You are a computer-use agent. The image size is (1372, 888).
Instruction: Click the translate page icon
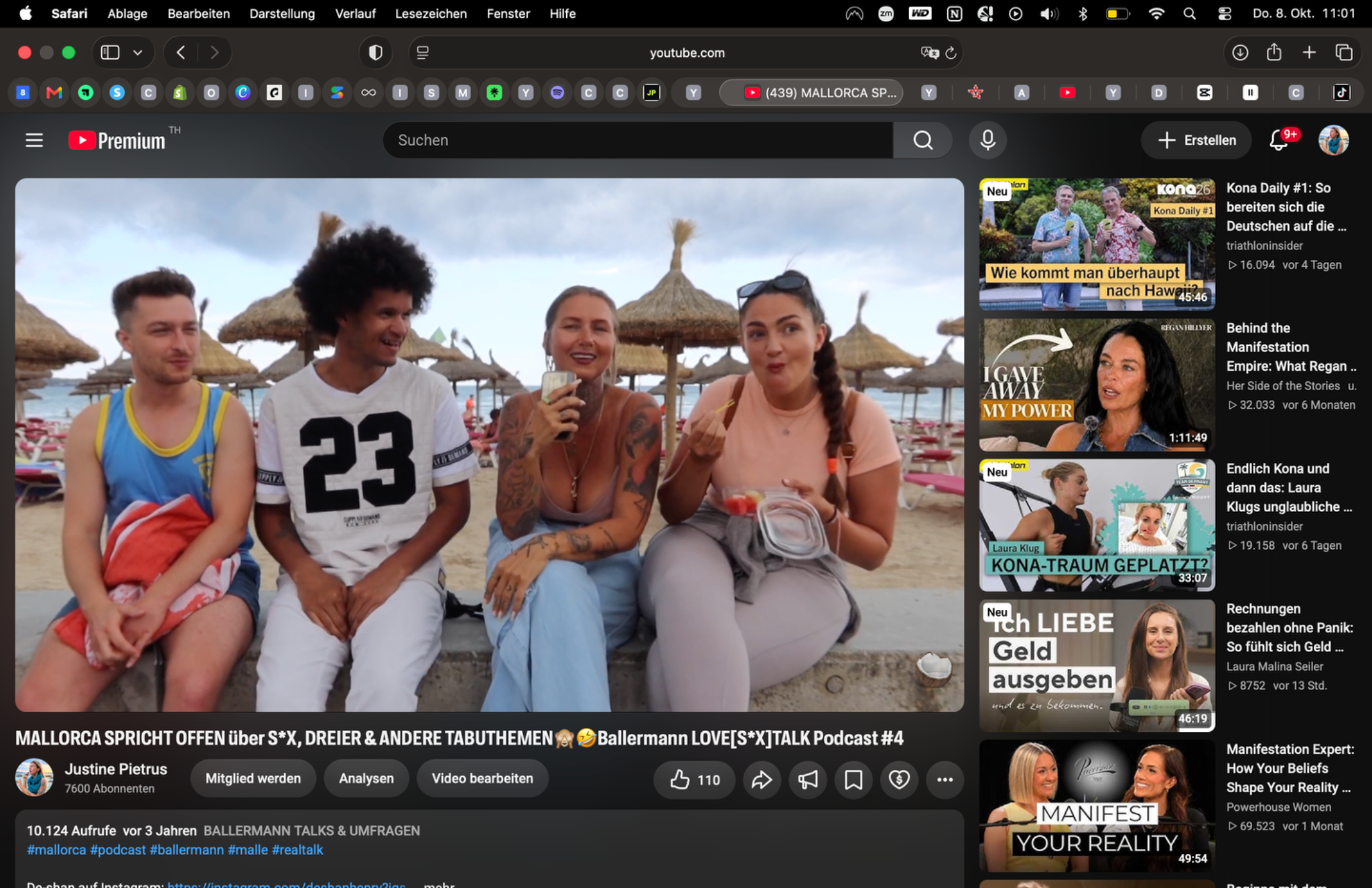(x=929, y=52)
